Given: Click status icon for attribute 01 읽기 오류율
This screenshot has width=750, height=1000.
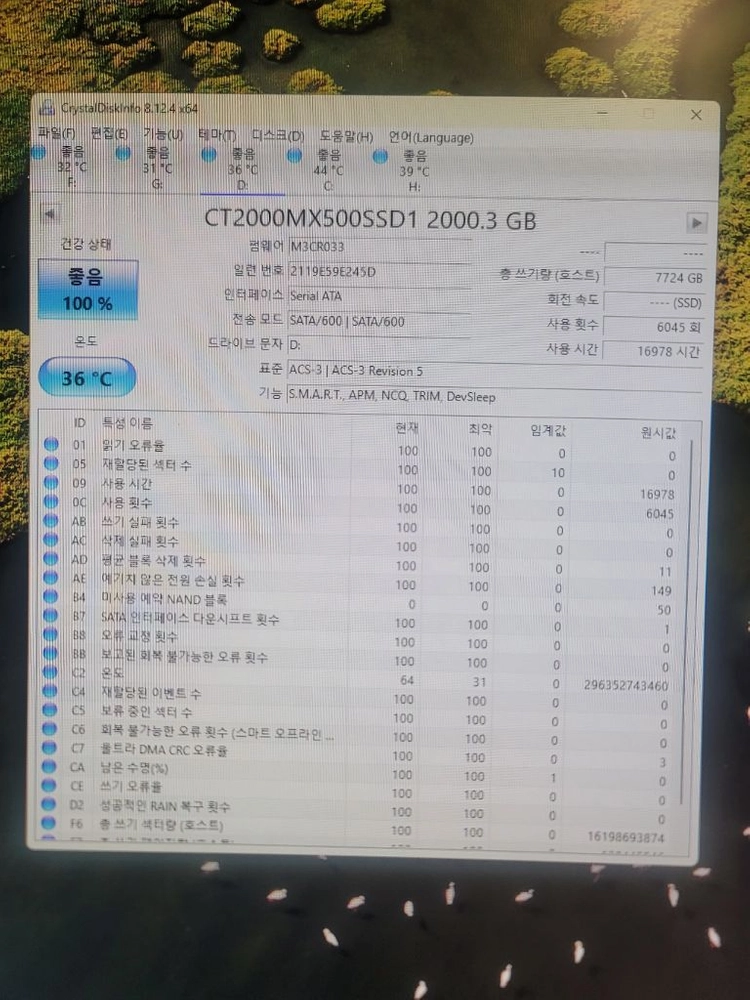Looking at the screenshot, I should [x=51, y=445].
